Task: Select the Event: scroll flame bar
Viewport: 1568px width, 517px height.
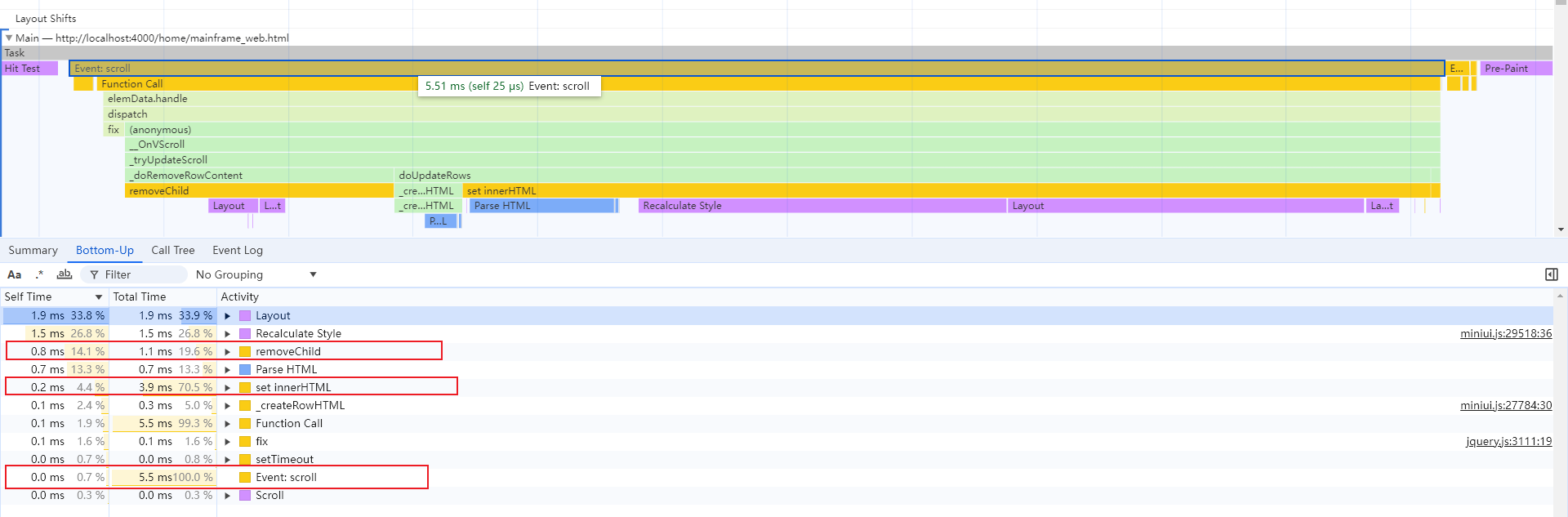Action: click(757, 68)
